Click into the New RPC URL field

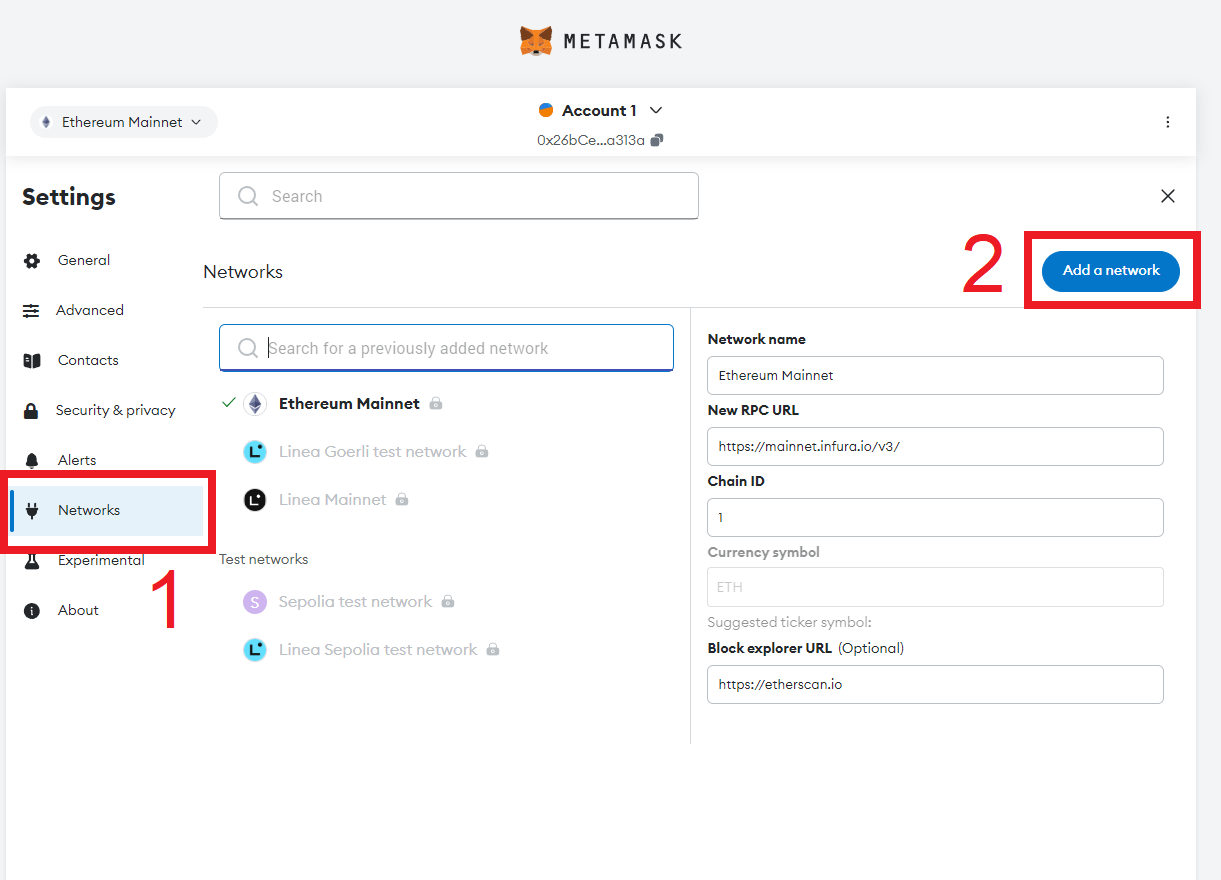point(935,447)
